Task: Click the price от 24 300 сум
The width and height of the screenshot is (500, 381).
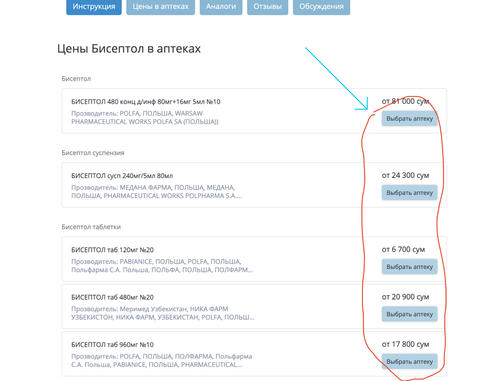Action: (405, 175)
